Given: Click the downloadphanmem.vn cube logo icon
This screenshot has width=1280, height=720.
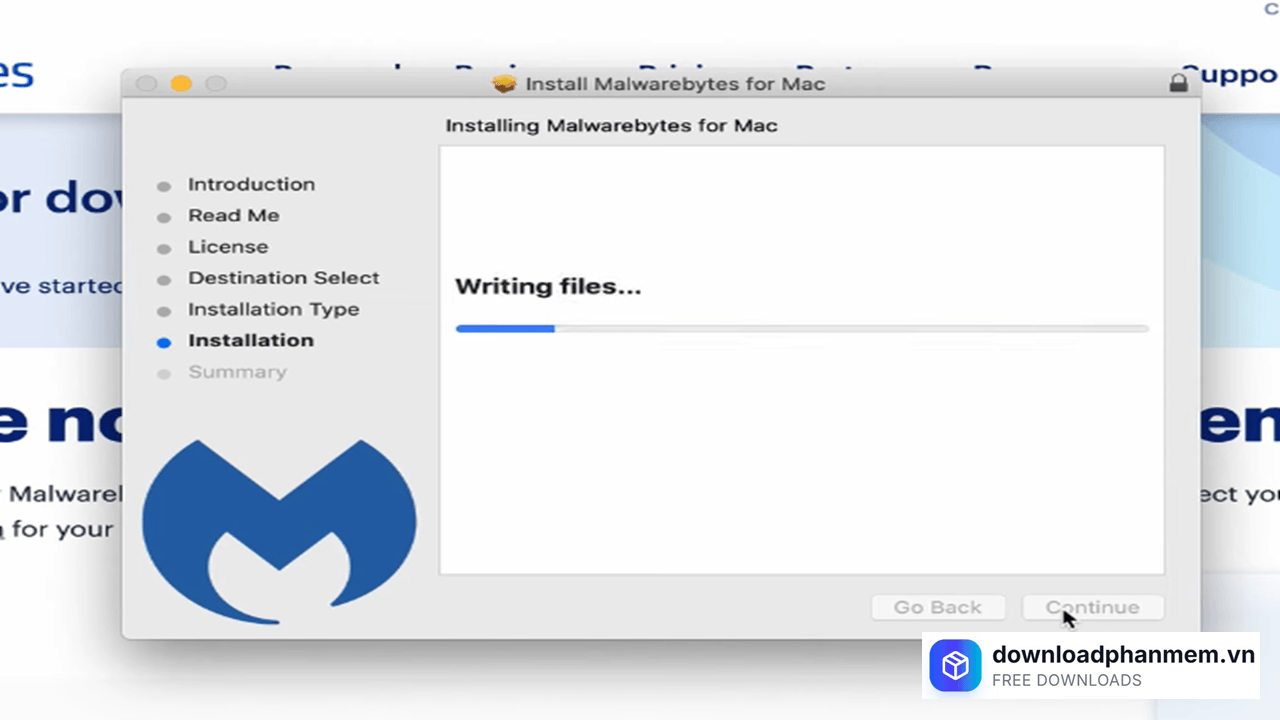Looking at the screenshot, I should [x=955, y=666].
